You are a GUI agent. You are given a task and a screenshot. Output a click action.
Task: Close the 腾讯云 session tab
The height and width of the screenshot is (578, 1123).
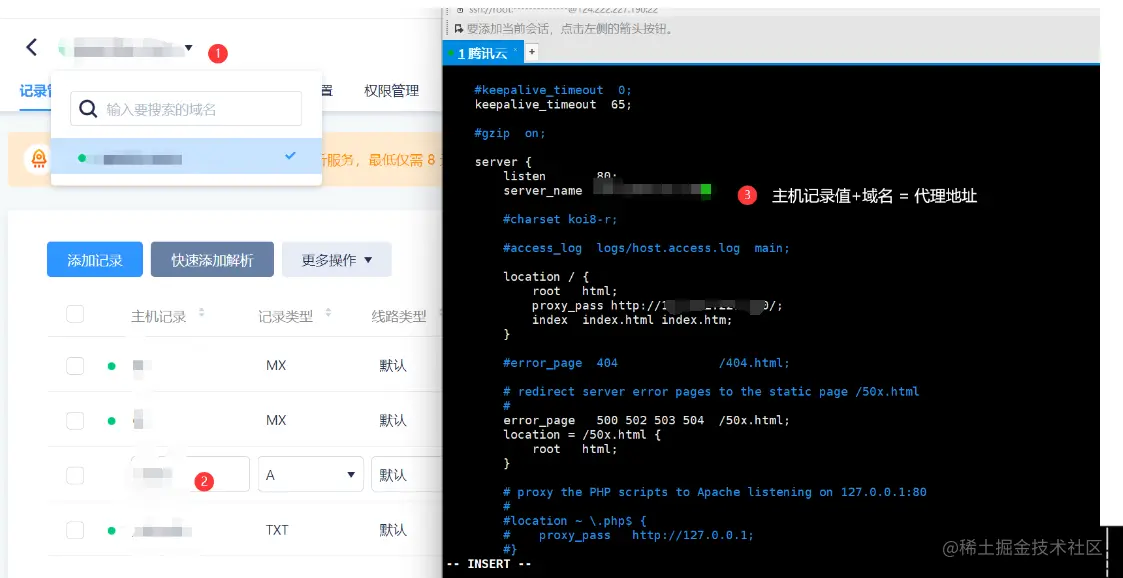pyautogui.click(x=515, y=49)
